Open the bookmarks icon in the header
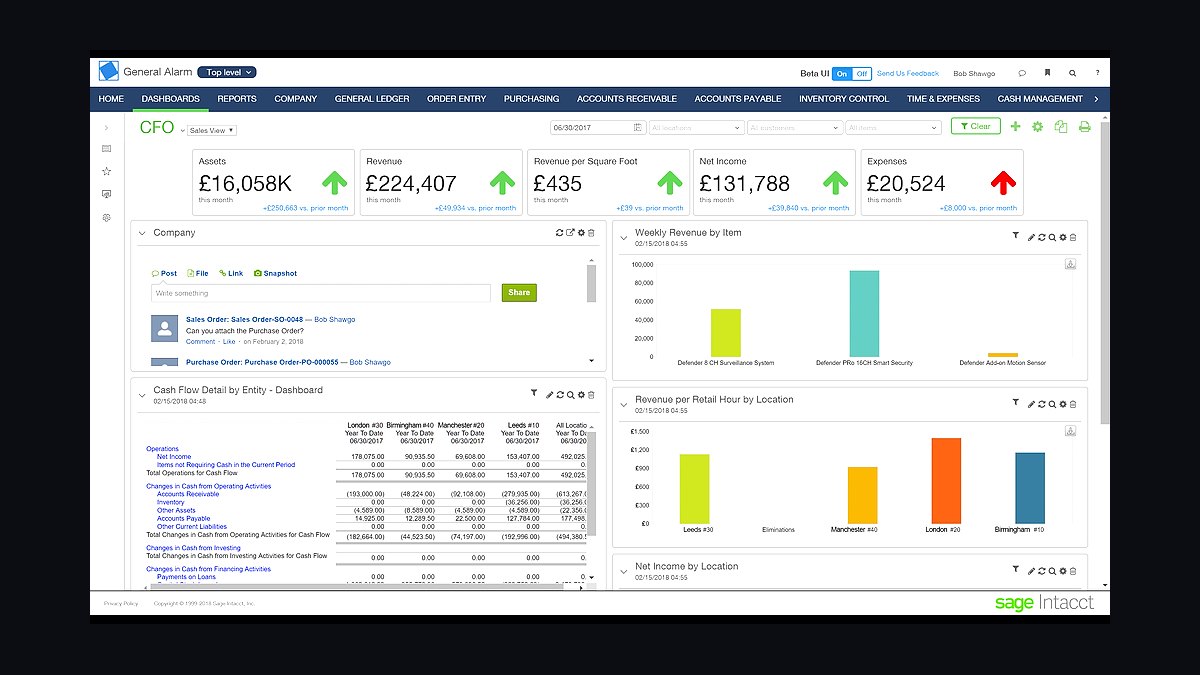1200x675 pixels. [x=1047, y=73]
